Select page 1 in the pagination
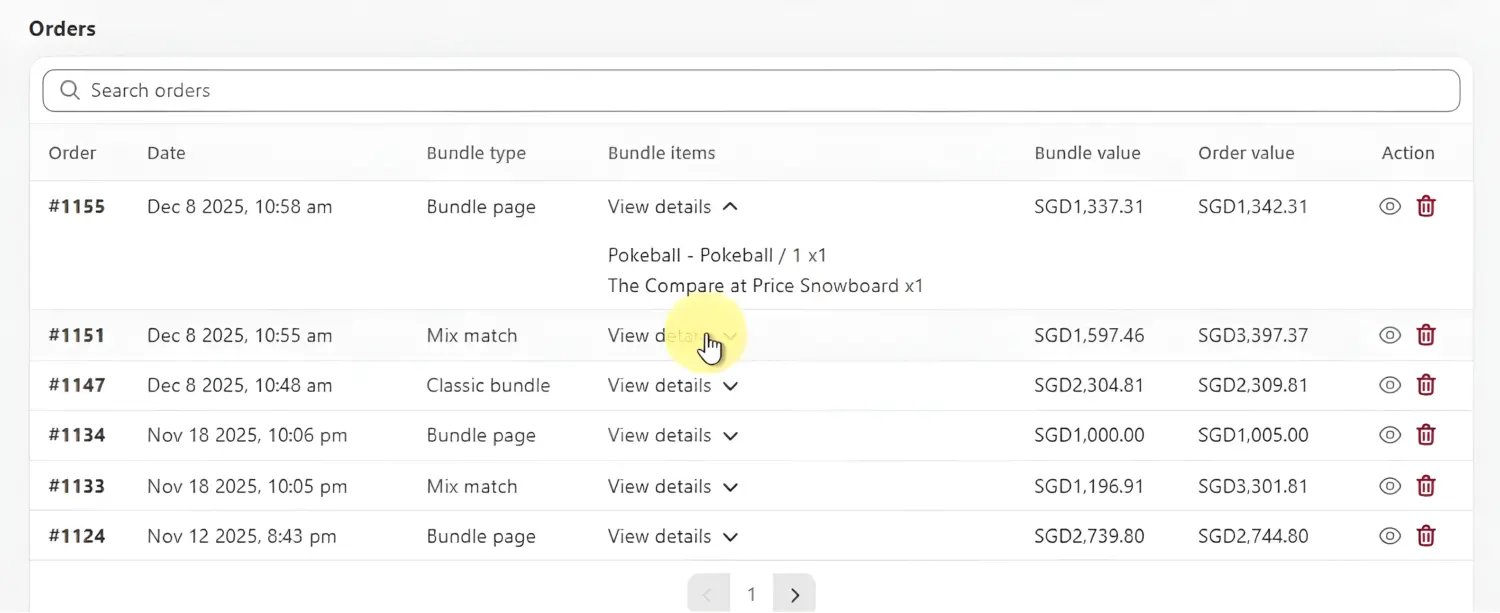This screenshot has height=613, width=1500. (751, 593)
